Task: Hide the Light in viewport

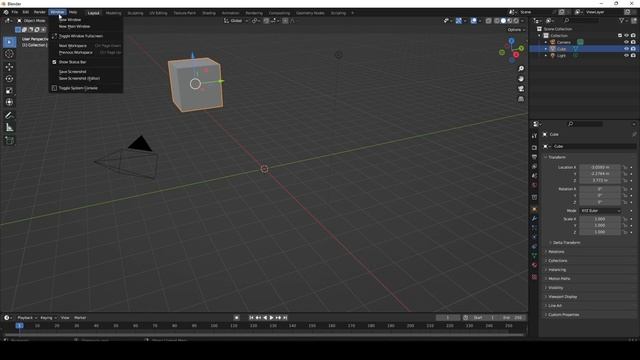Action: (x=627, y=55)
